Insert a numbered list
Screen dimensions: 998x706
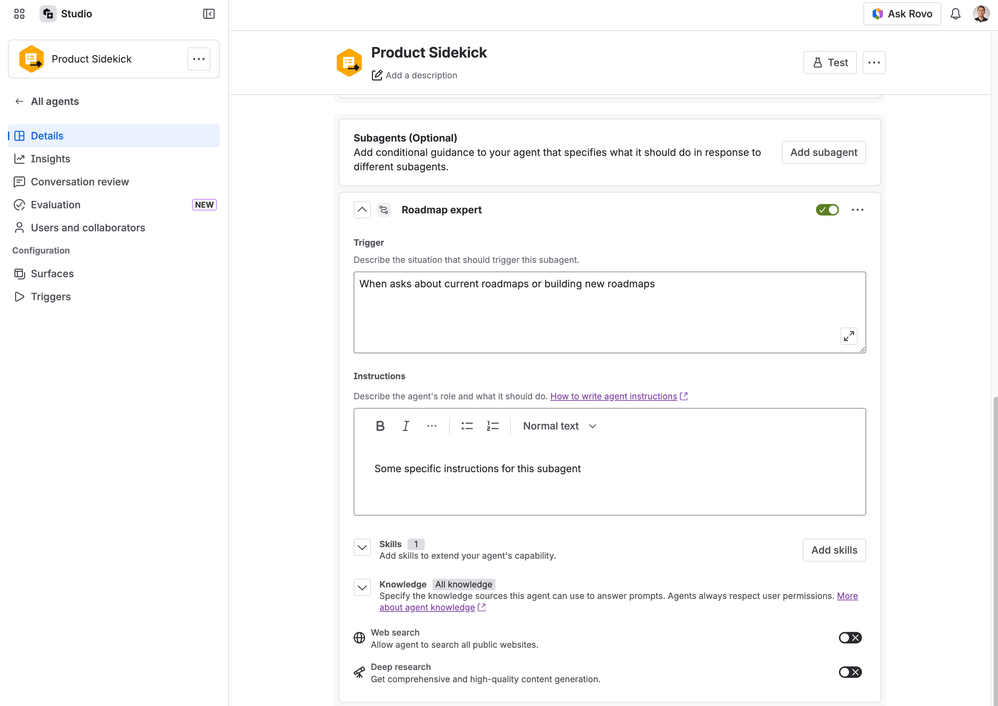pyautogui.click(x=493, y=426)
